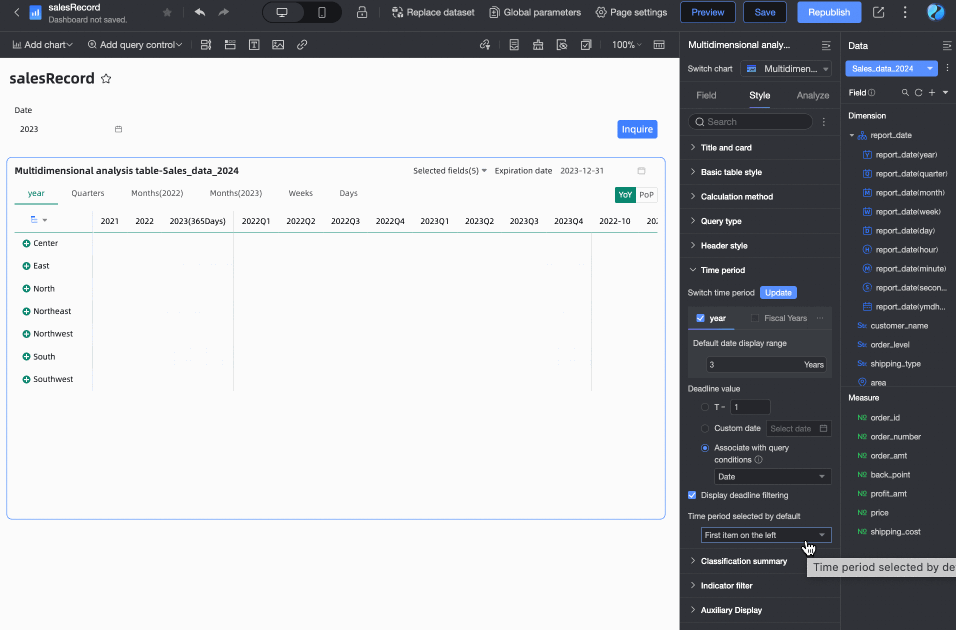Expand the Center row plus icon

click(26, 243)
